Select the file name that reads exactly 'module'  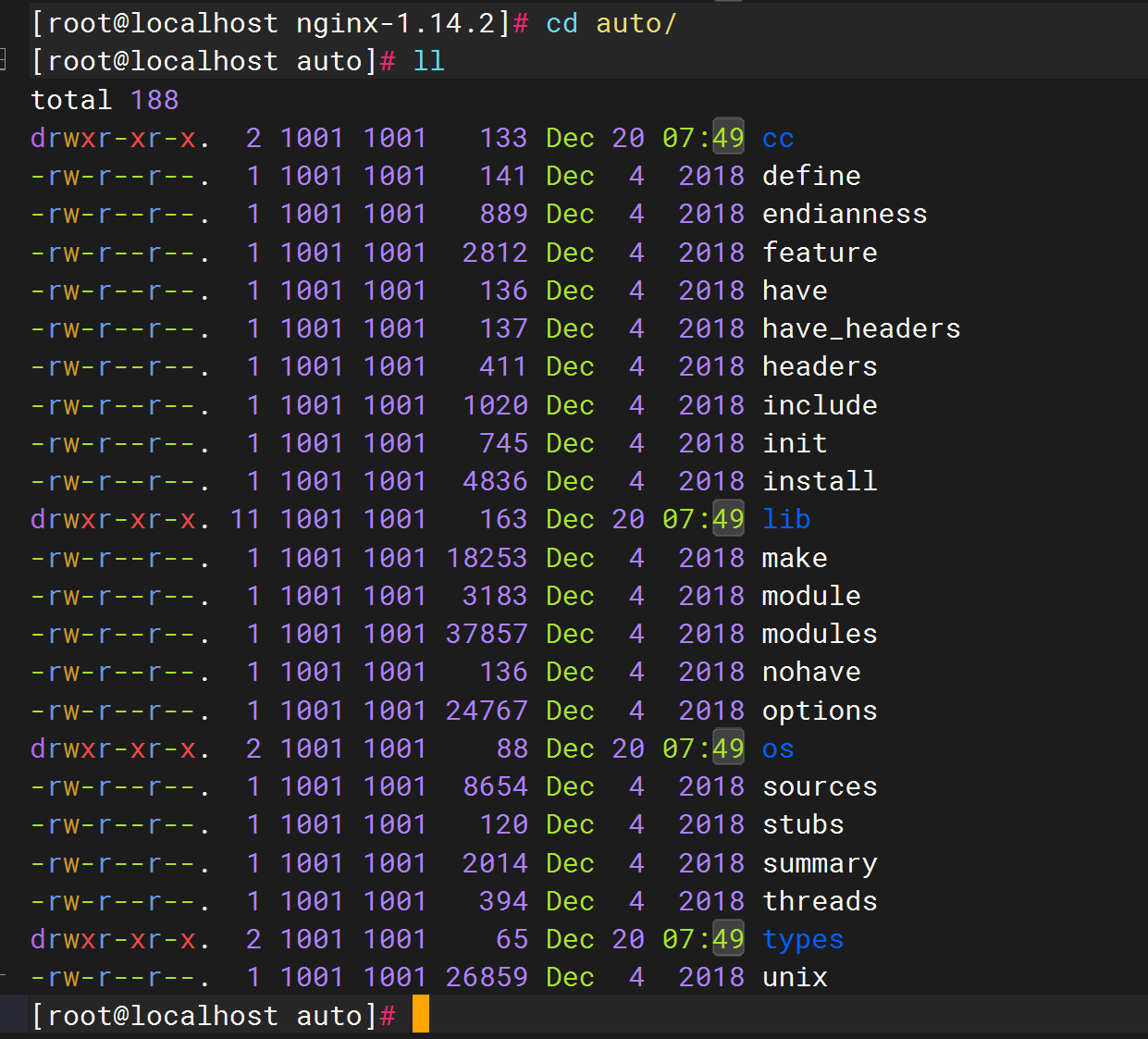click(811, 596)
